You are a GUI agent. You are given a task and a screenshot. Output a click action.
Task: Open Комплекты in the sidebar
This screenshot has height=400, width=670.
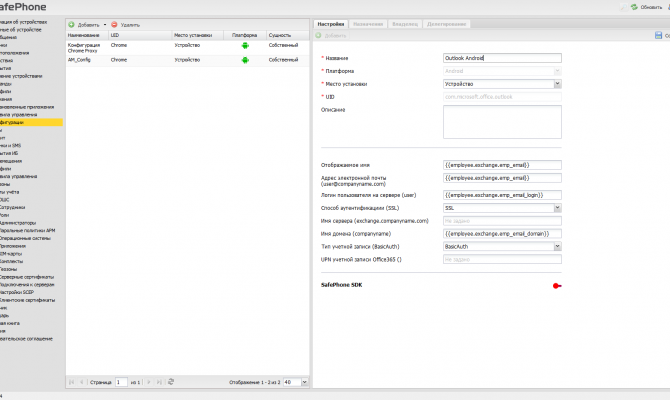pyautogui.click(x=12, y=261)
